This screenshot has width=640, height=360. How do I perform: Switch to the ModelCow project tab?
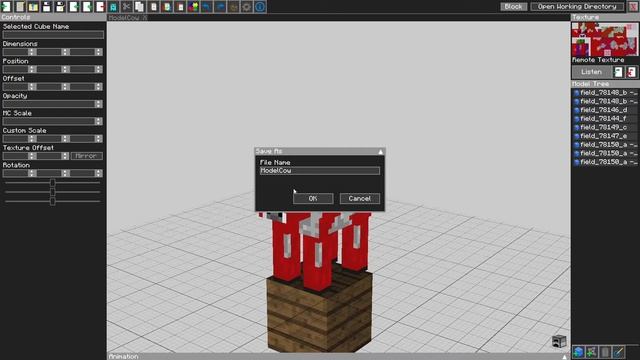click(124, 18)
